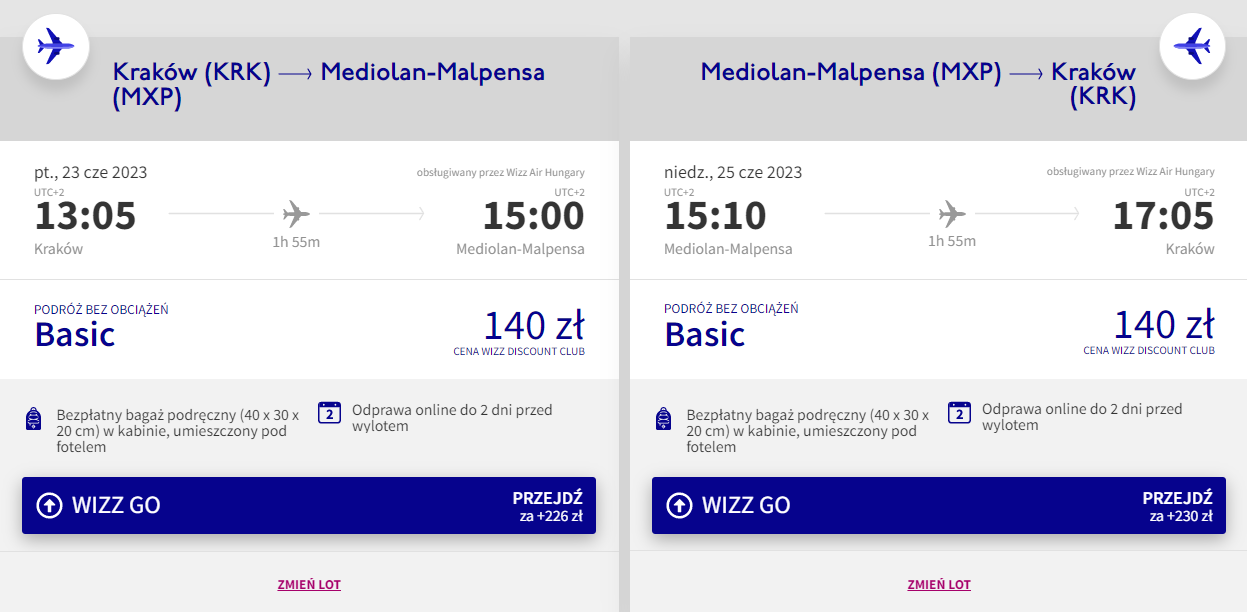Click the calendar check-in icon in return card

(960, 413)
